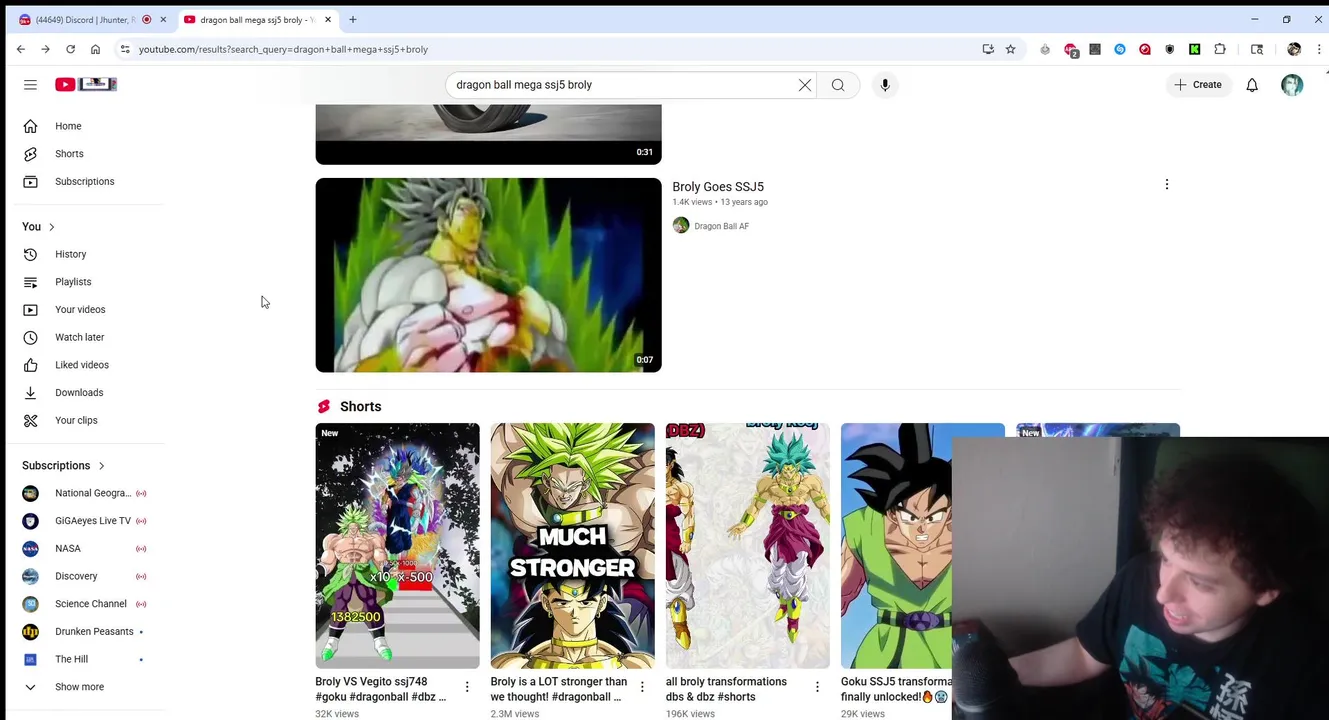Close the dragon ball mega ssj5 broly tab
The height and width of the screenshot is (720, 1329).
(x=328, y=20)
